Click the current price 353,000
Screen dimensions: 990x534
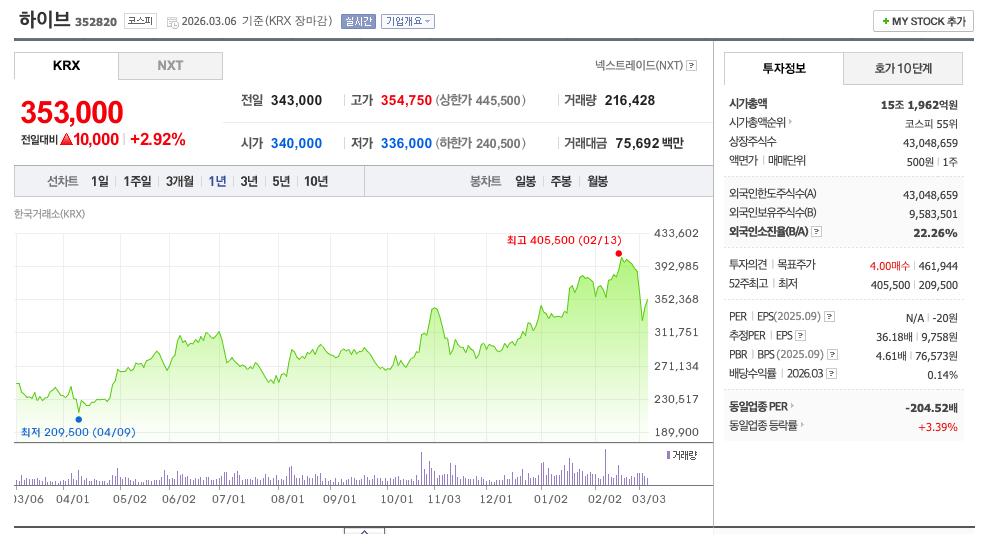coord(72,112)
